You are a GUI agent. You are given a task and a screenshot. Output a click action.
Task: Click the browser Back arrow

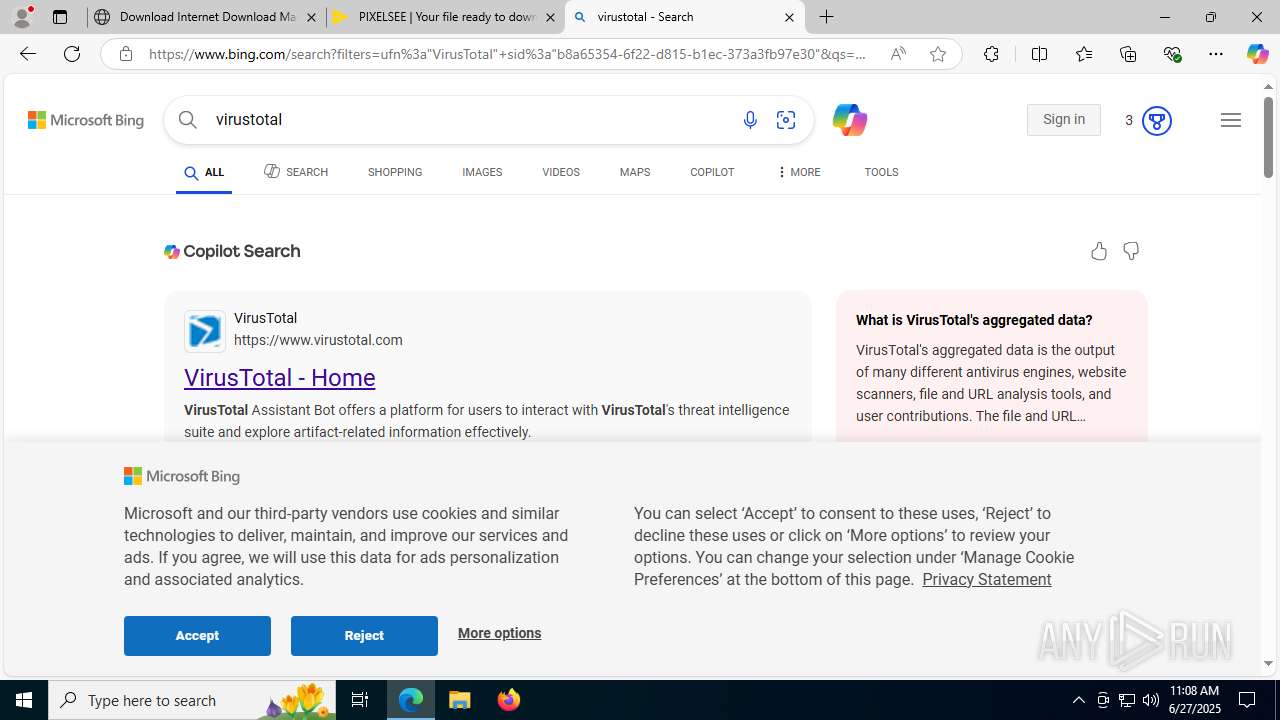coord(27,54)
